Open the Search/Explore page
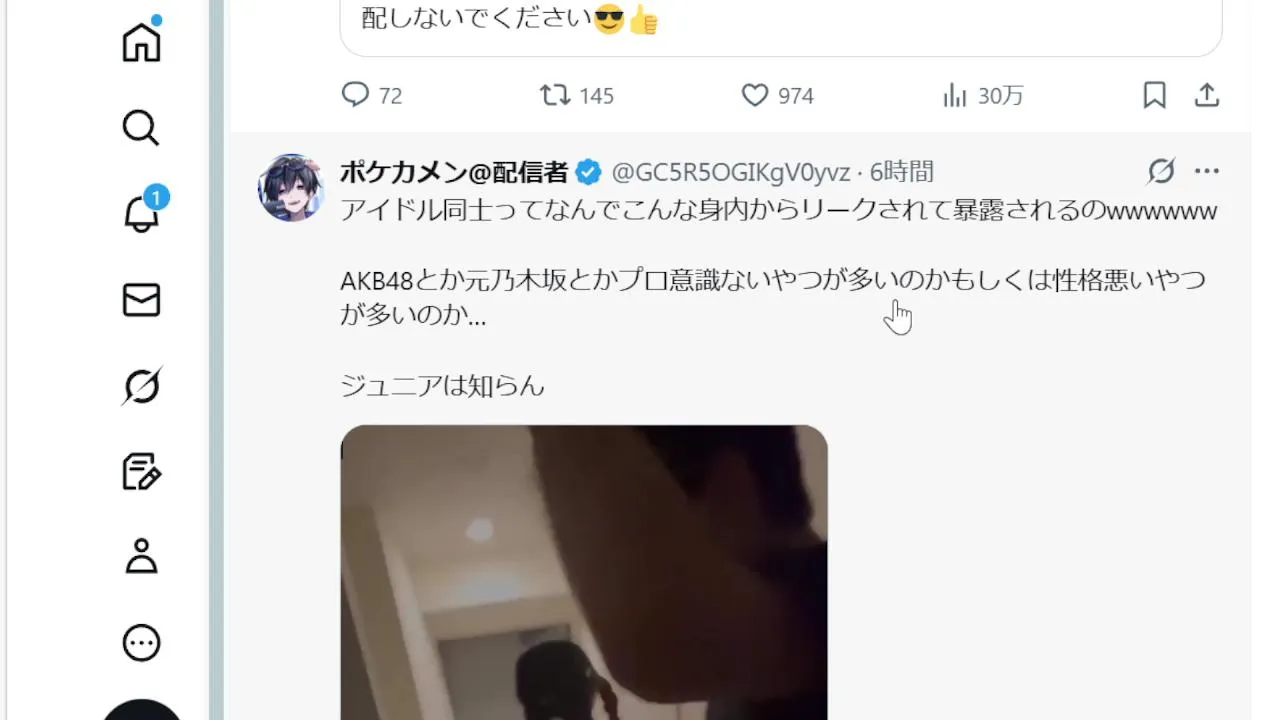This screenshot has height=720, width=1280. (x=141, y=128)
